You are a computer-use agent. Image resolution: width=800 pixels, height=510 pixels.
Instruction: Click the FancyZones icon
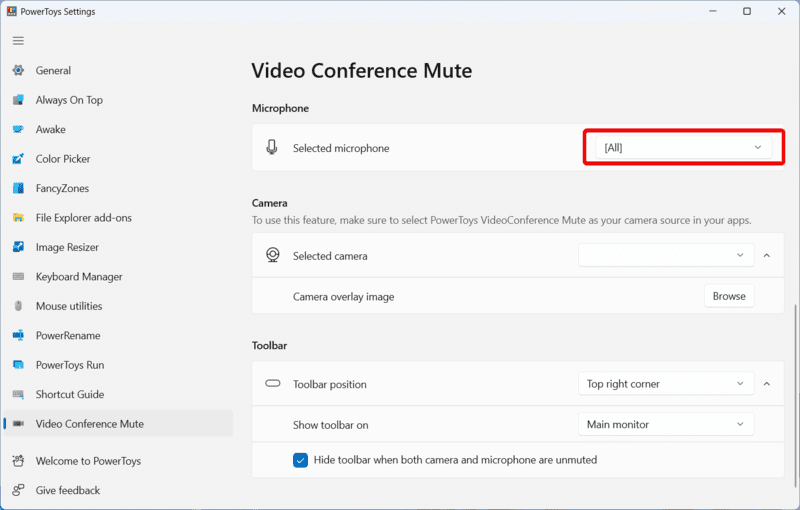point(18,188)
